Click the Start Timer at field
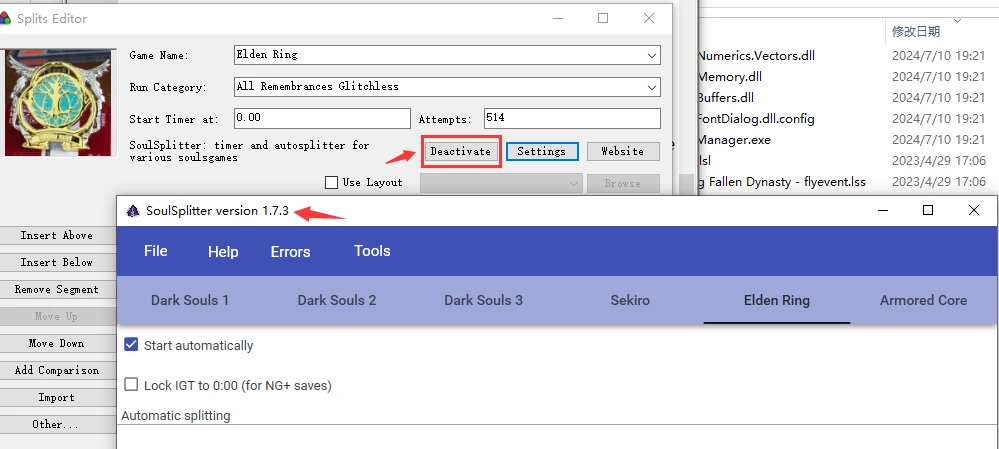999x449 pixels. (322, 118)
